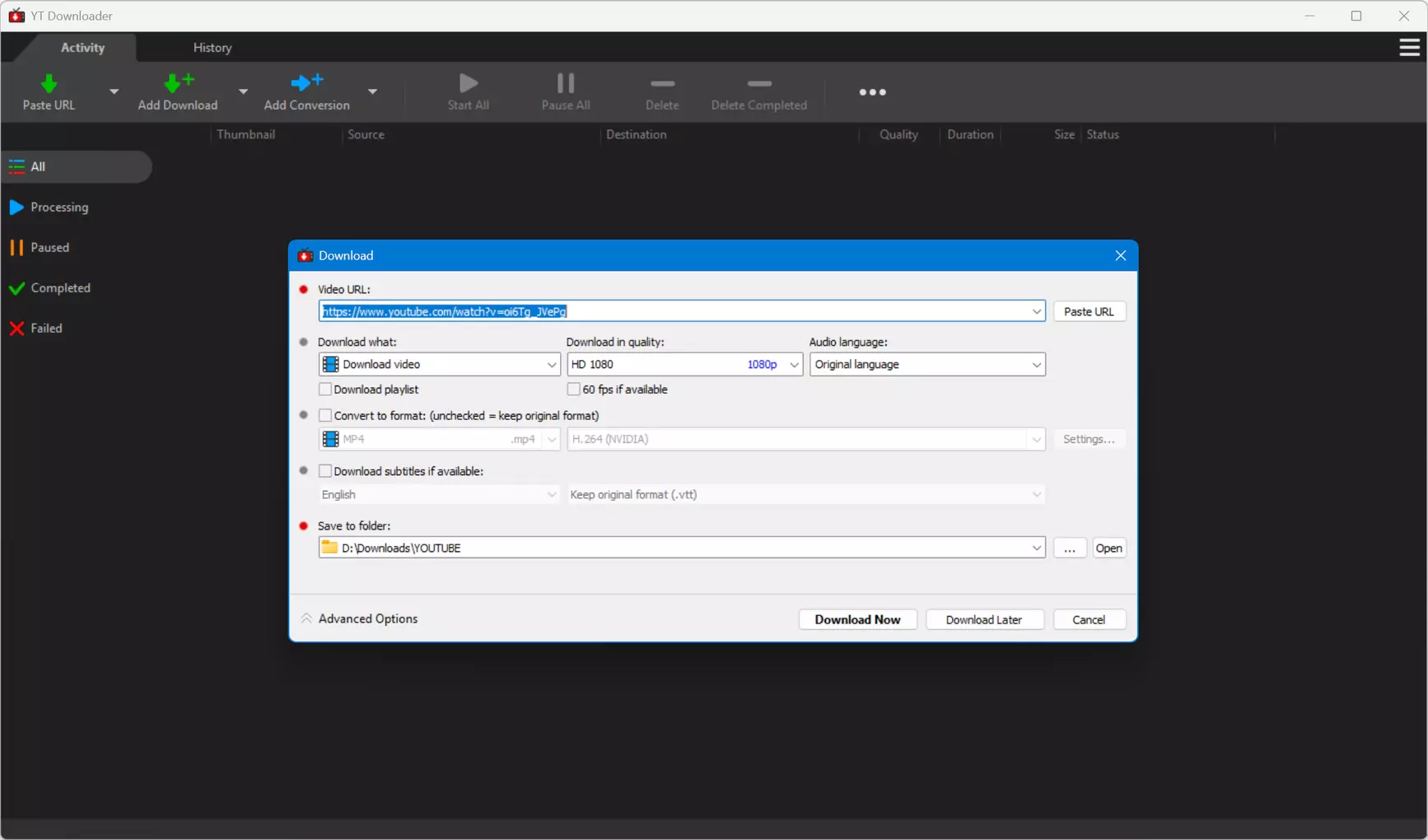The height and width of the screenshot is (840, 1428).
Task: Open the Audio language dropdown
Action: (1036, 364)
